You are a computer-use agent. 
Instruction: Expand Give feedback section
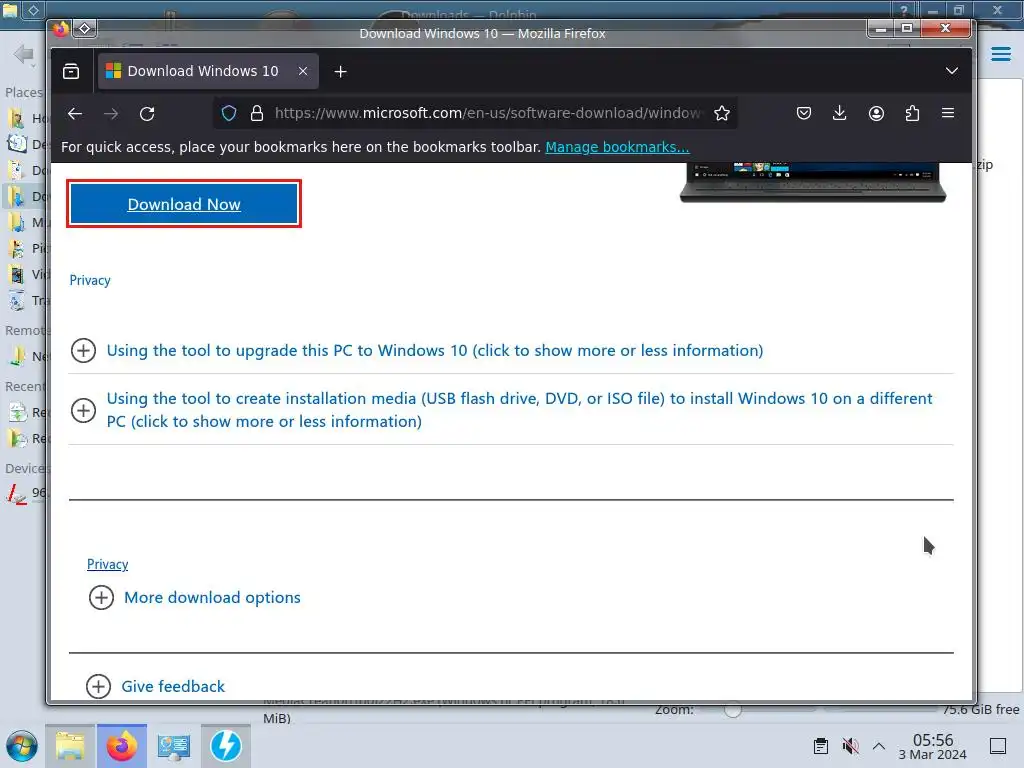(155, 686)
